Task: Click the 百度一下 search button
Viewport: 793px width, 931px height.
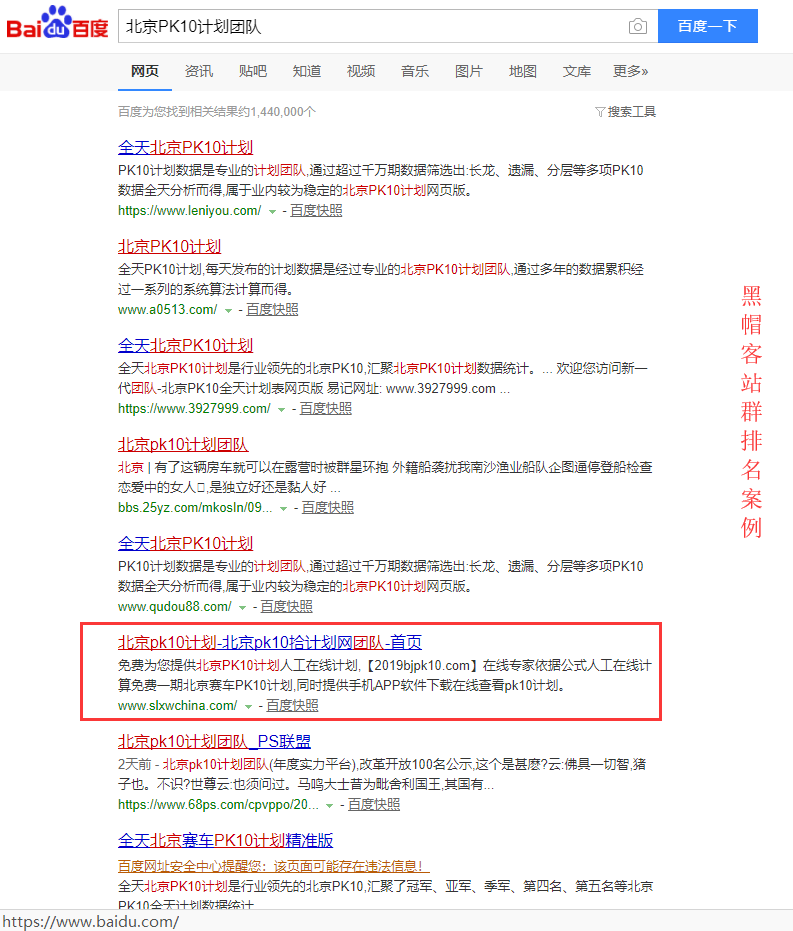Action: tap(708, 26)
